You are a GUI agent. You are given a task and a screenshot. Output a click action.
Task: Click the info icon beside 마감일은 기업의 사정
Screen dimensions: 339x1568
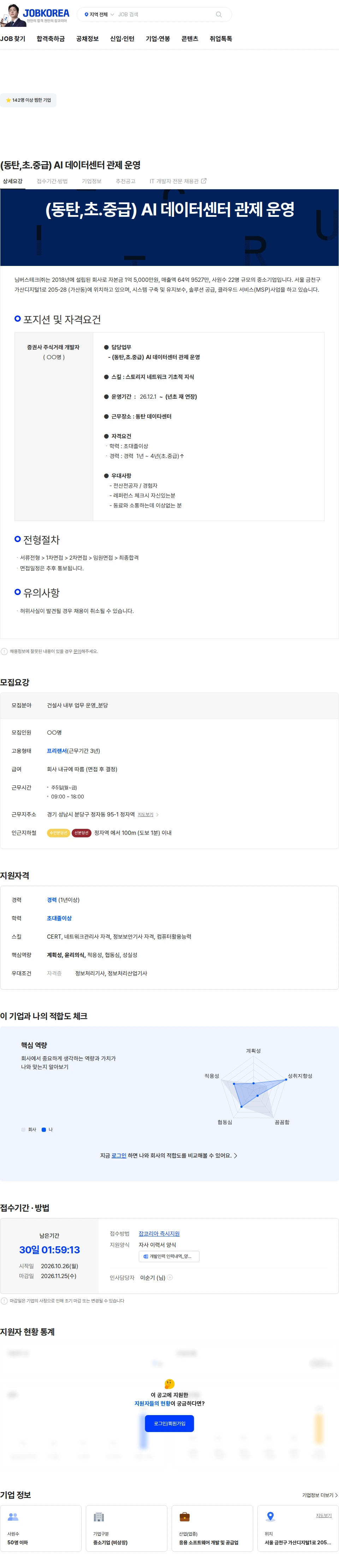(4, 1301)
